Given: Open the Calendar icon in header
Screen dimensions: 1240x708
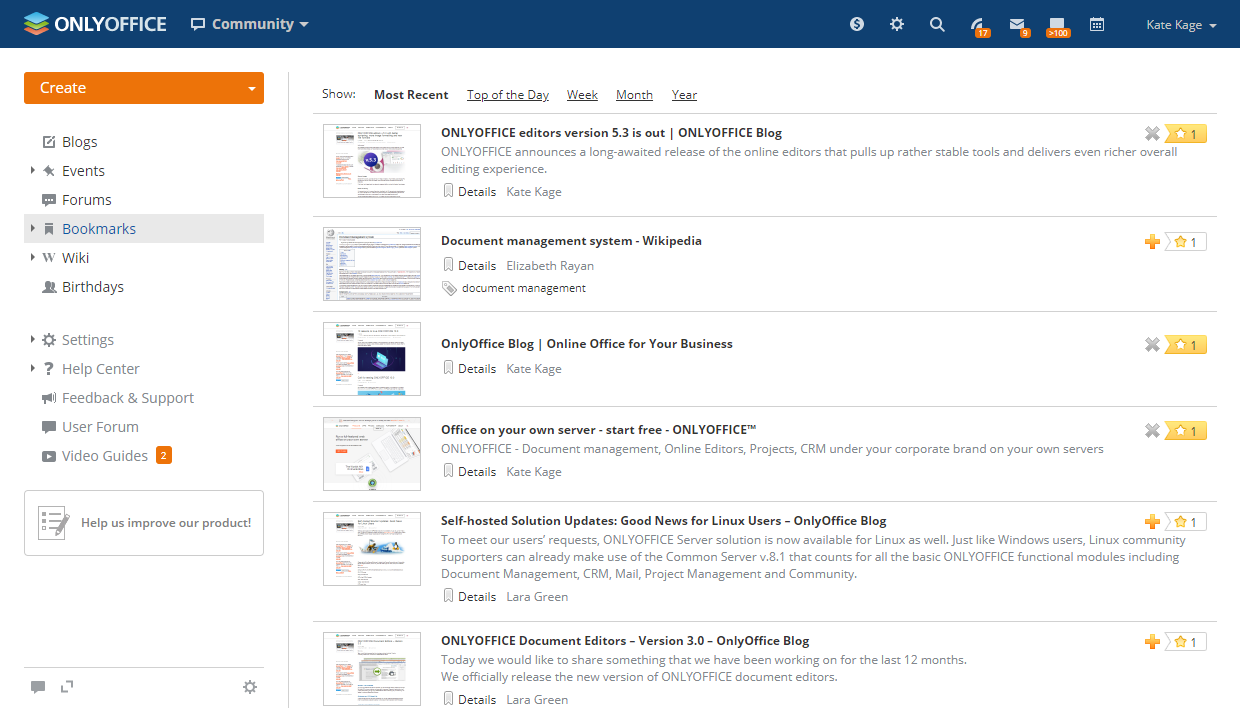Looking at the screenshot, I should (x=1097, y=24).
